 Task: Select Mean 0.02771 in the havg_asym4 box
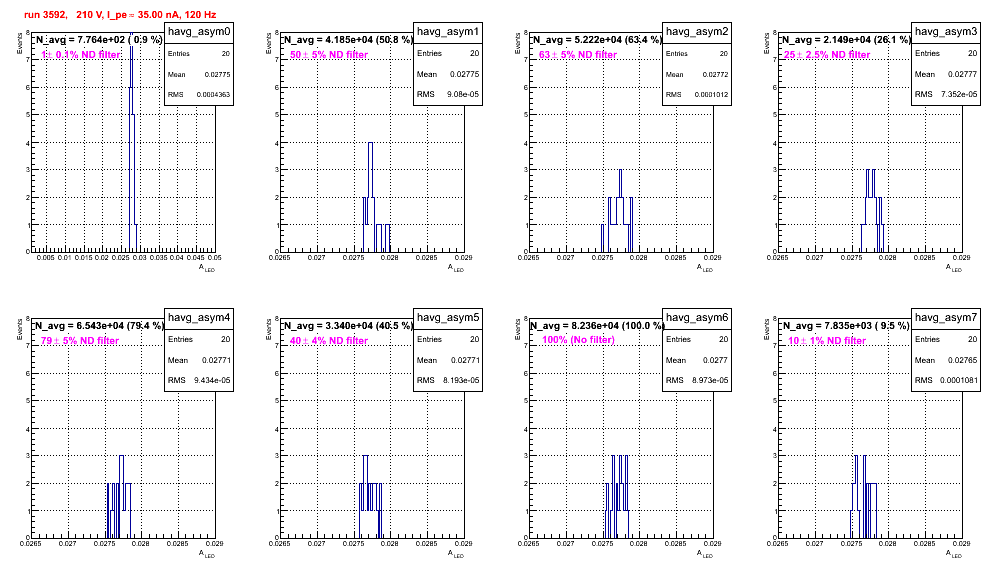[215, 360]
